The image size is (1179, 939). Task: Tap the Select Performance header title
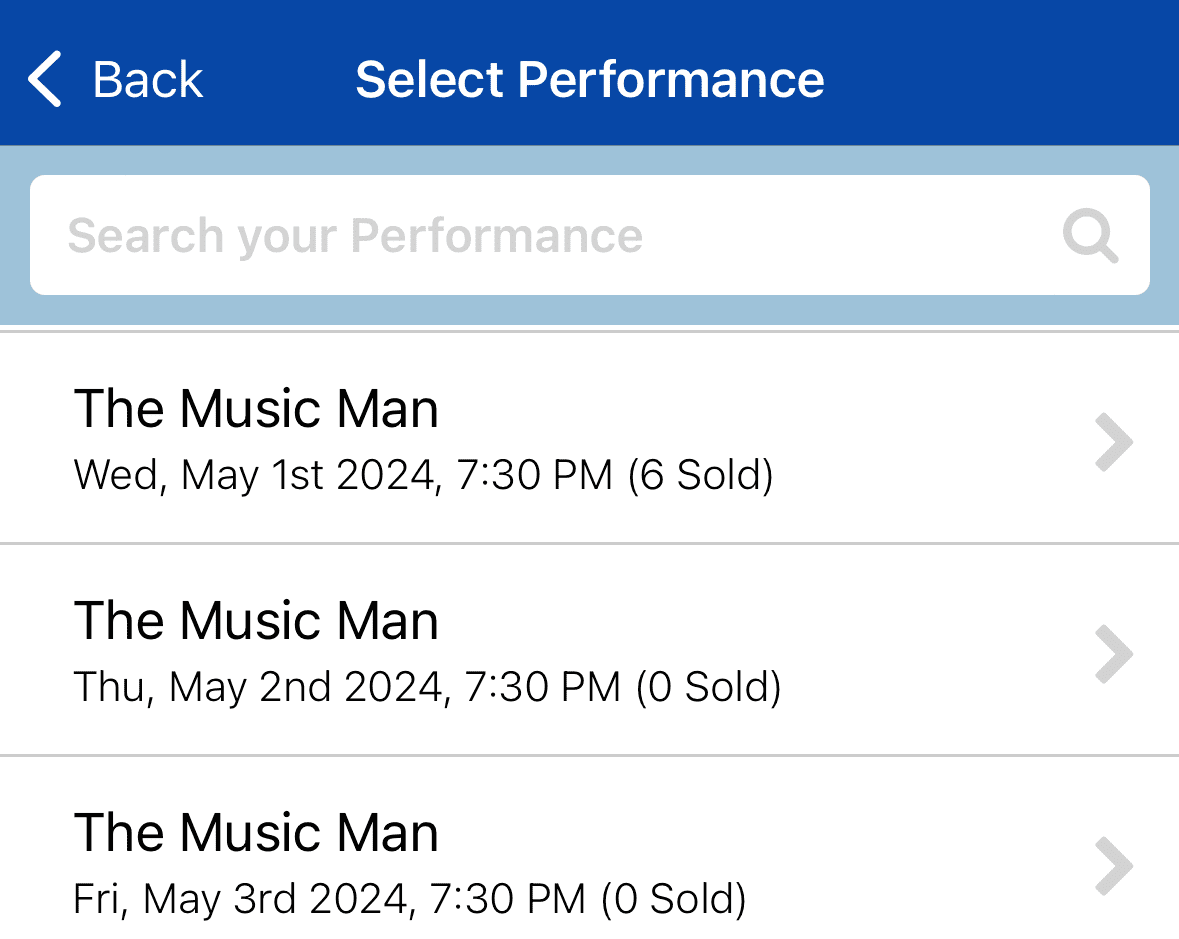pos(590,80)
